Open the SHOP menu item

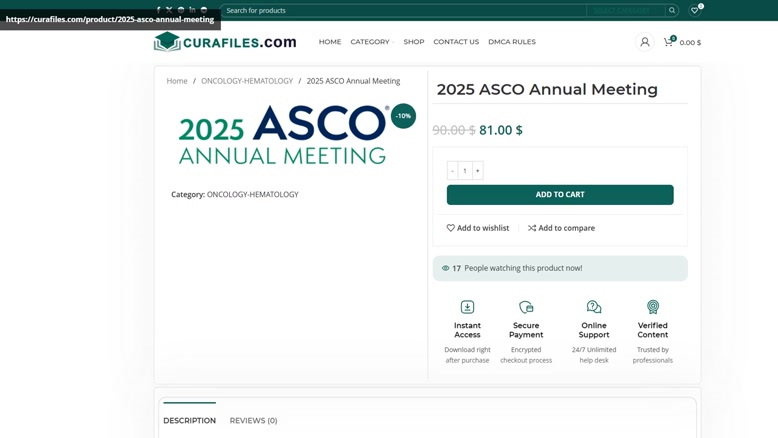(x=414, y=42)
